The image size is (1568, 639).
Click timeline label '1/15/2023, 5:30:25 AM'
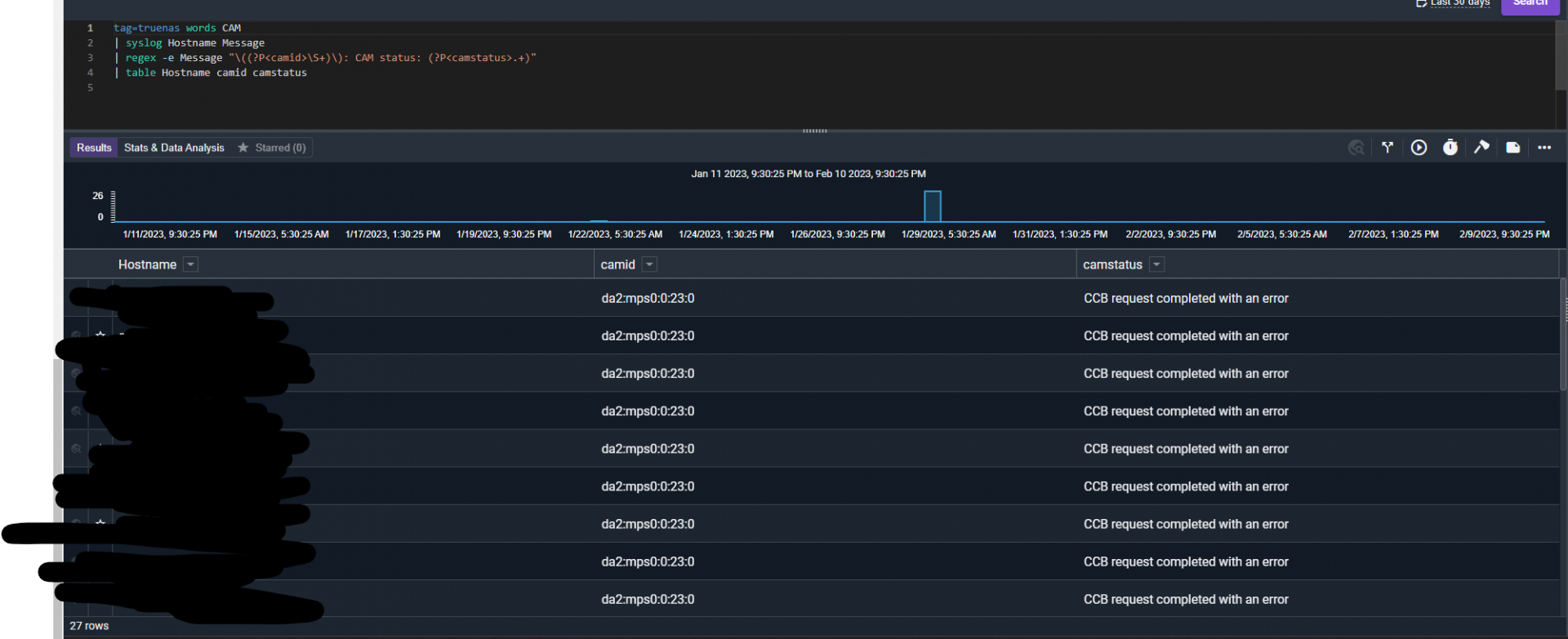coord(282,234)
